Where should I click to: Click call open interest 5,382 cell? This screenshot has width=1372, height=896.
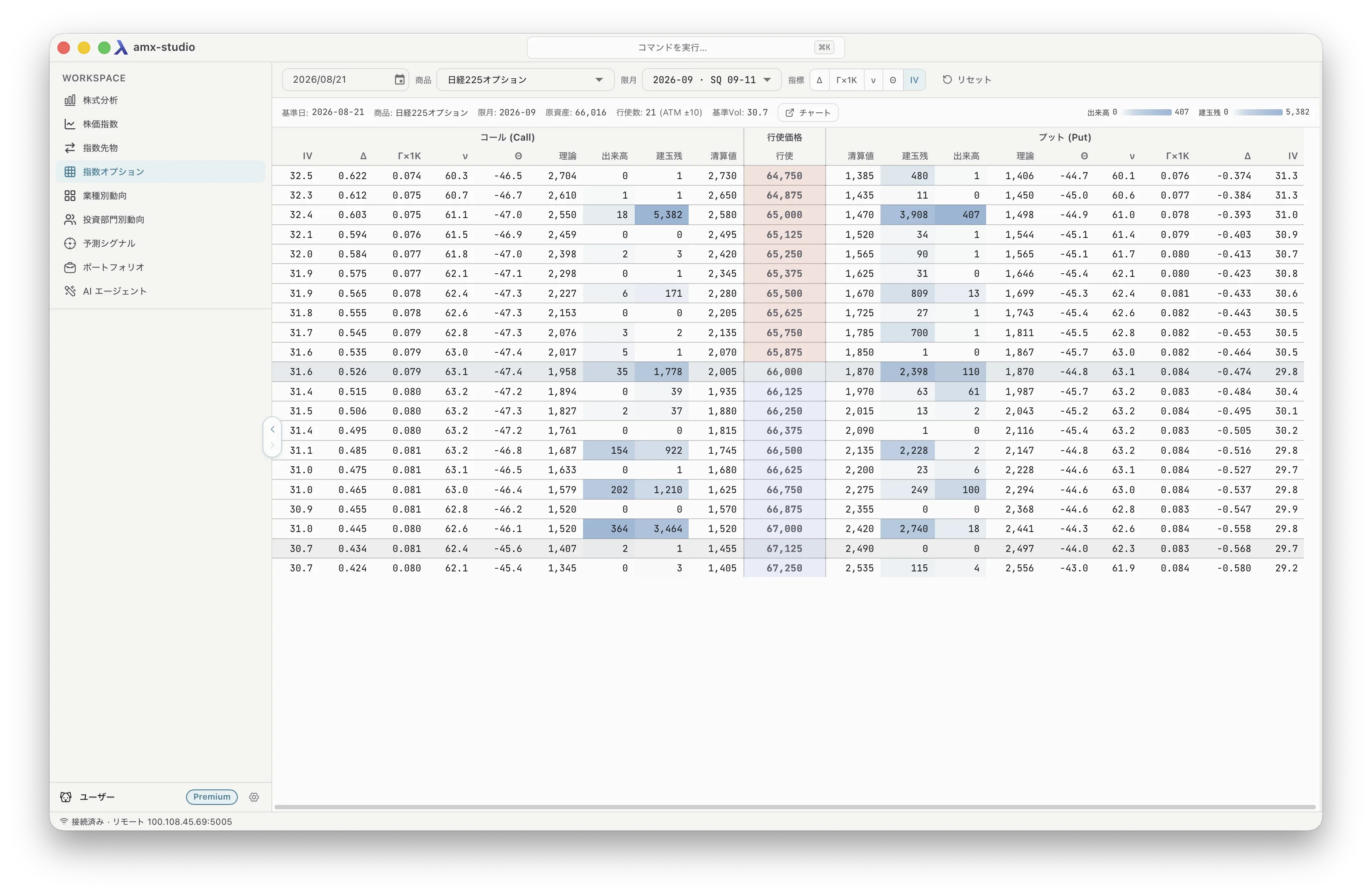point(661,214)
